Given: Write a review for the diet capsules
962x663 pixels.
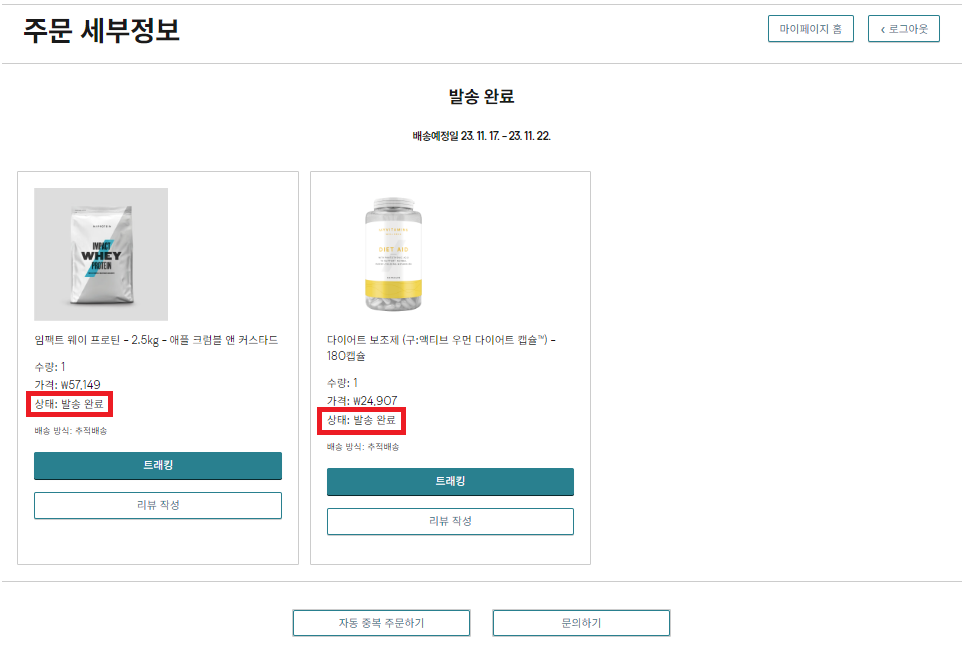Looking at the screenshot, I should tap(450, 521).
